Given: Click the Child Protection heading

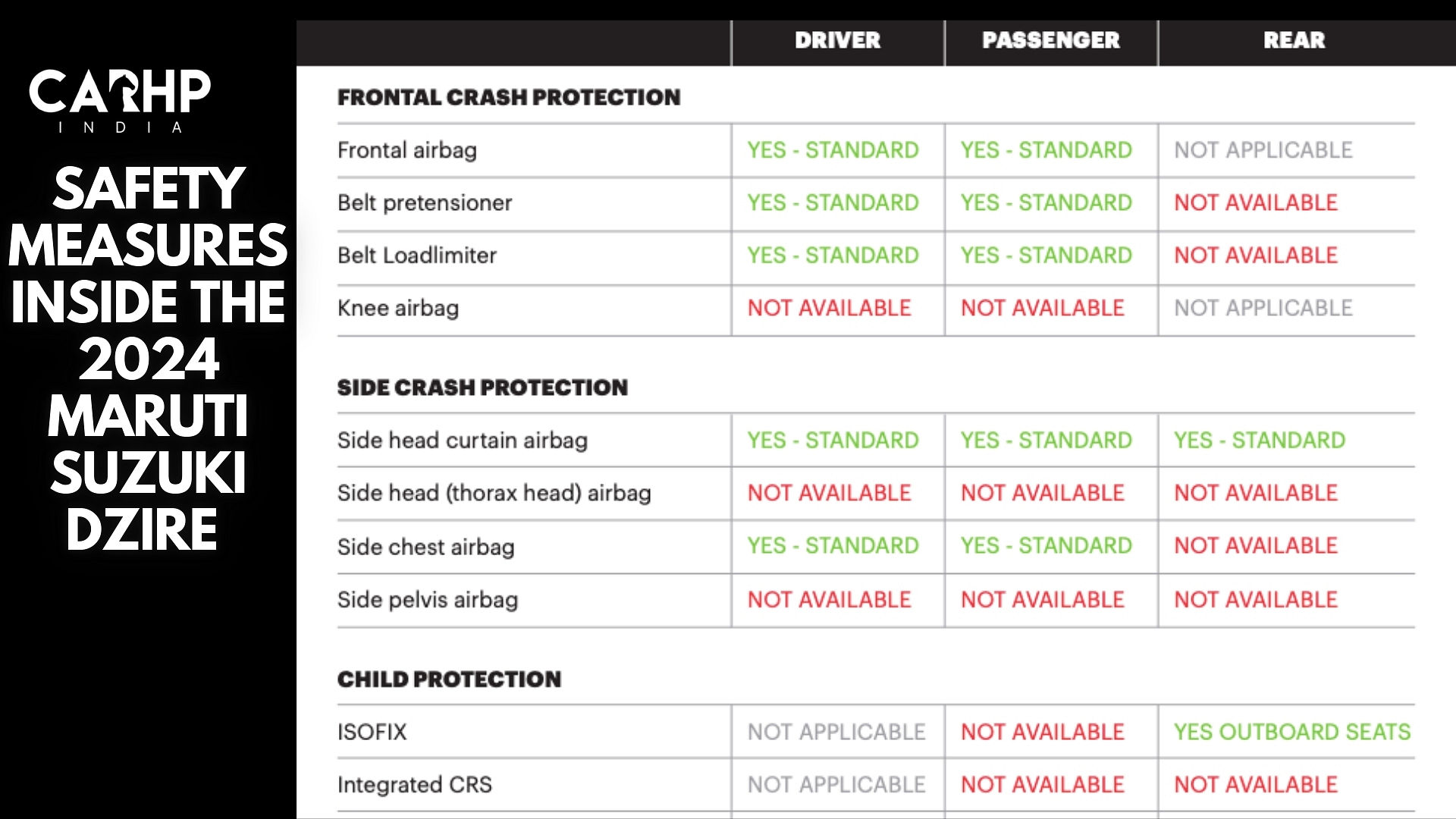Looking at the screenshot, I should coord(449,679).
